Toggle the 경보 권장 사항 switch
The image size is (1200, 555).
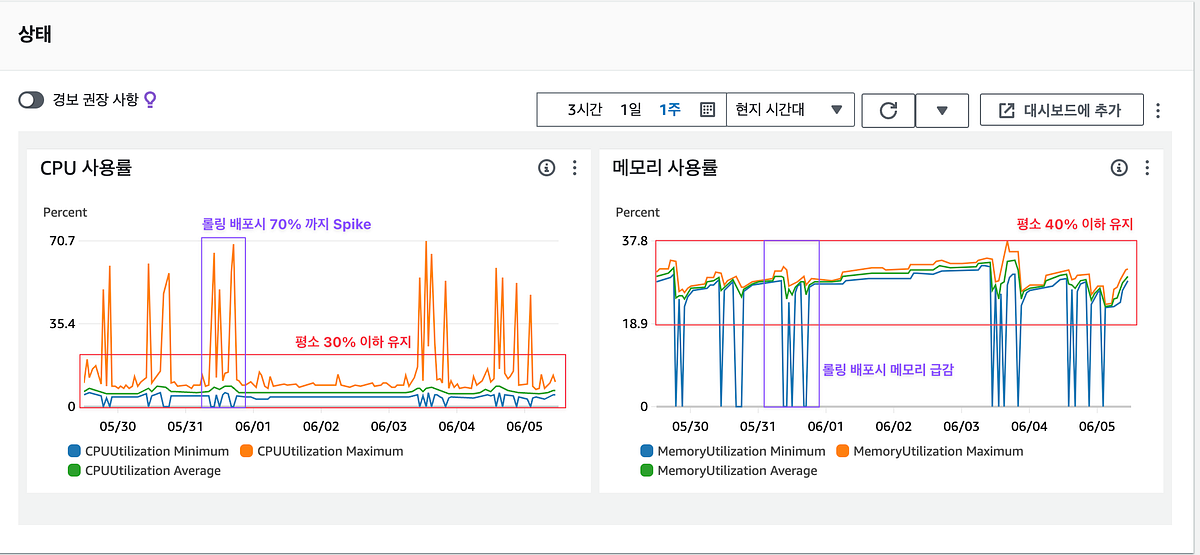[32, 100]
